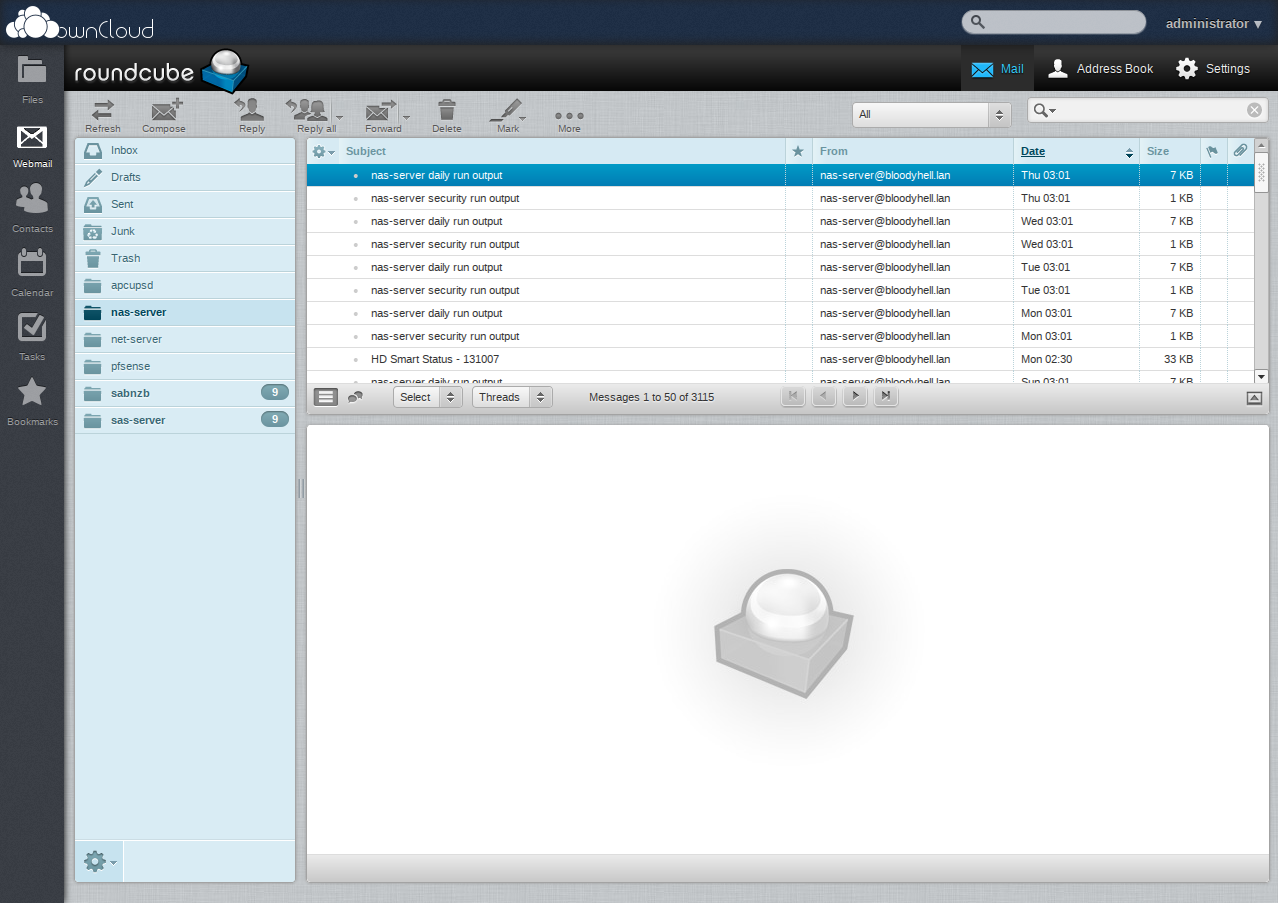Refresh the mailbox
The height and width of the screenshot is (903, 1278).
(x=103, y=115)
